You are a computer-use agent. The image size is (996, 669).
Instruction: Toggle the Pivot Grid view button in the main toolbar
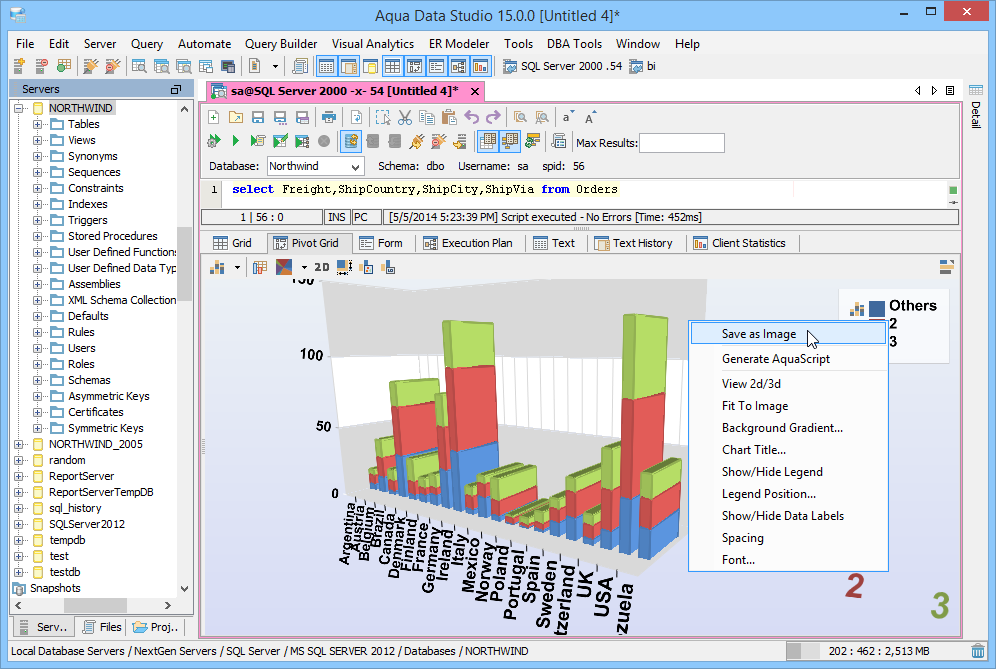click(414, 65)
